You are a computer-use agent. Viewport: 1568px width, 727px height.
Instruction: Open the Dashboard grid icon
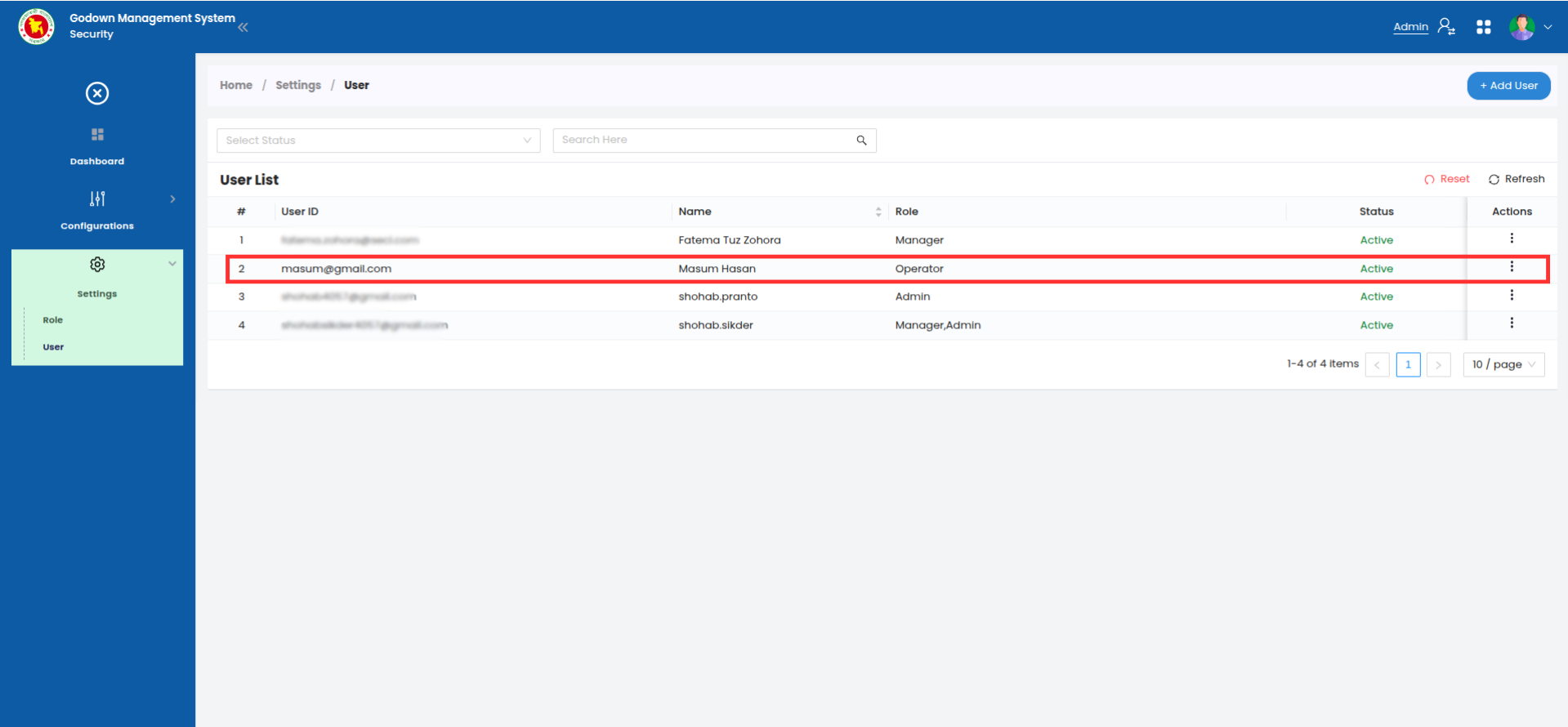pyautogui.click(x=97, y=134)
